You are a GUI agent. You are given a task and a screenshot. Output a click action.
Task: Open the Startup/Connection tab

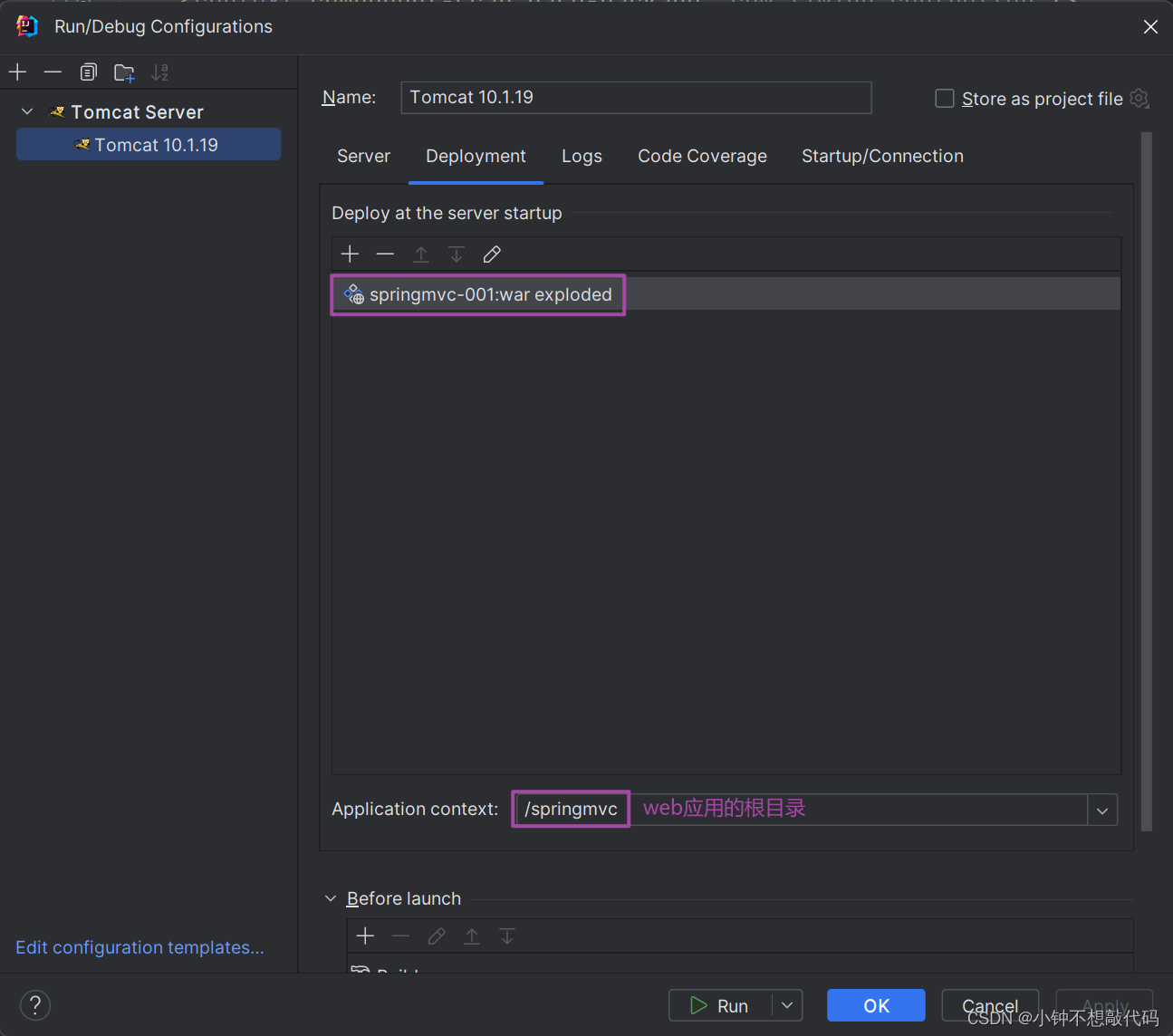click(882, 156)
